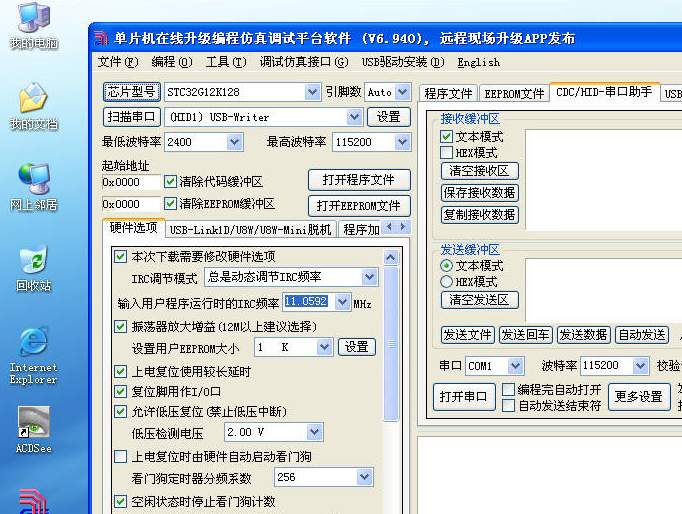
Task: Toggle the 清除EEPROM缓冲区 checkbox
Action: (x=170, y=204)
